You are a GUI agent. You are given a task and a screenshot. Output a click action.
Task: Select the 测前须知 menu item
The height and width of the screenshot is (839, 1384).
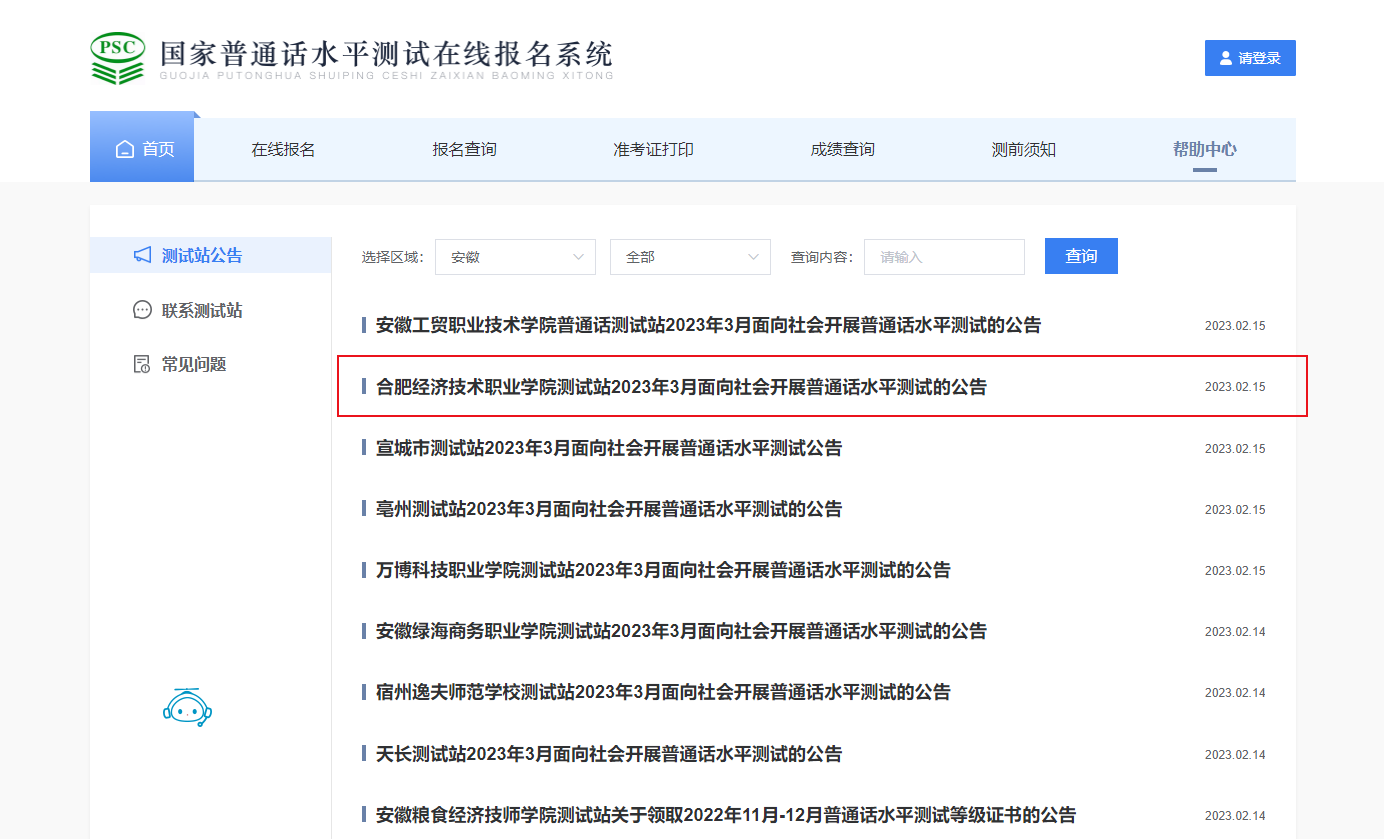1023,150
